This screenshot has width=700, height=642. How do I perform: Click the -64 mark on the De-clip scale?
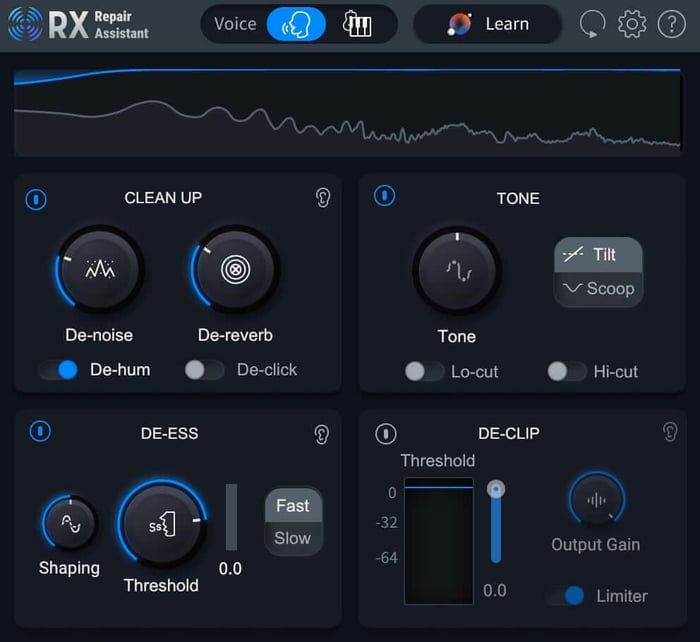[387, 558]
